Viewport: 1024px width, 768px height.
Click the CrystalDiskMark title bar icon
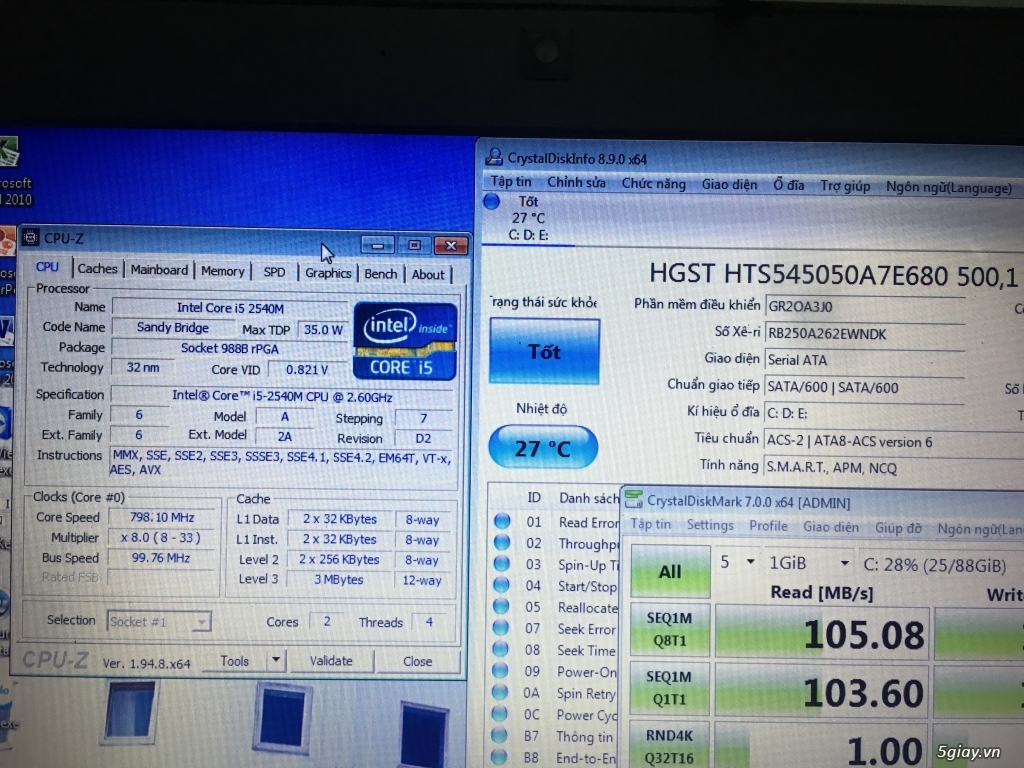(x=633, y=500)
